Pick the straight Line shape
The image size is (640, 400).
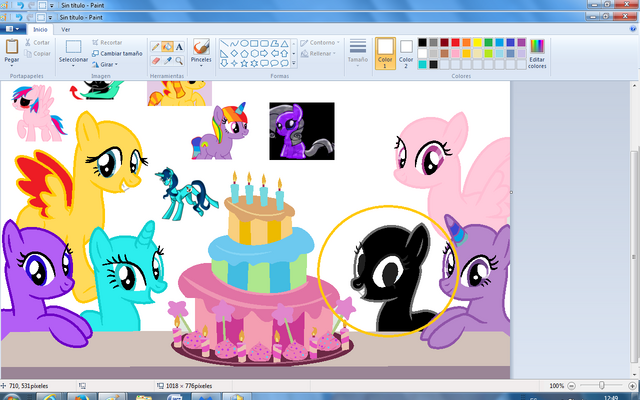pyautogui.click(x=224, y=43)
